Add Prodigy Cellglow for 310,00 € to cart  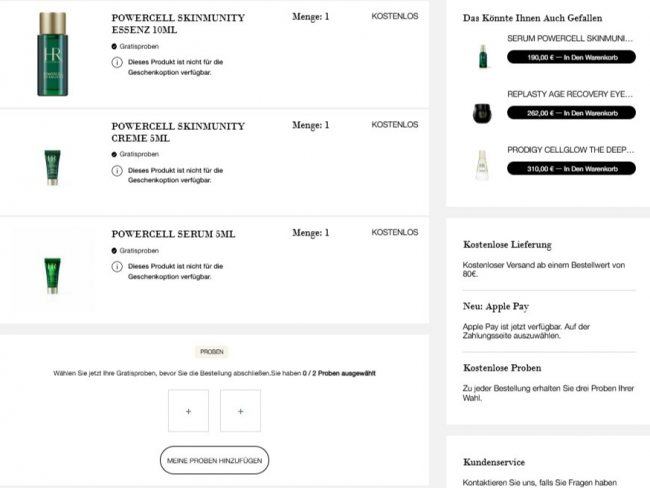pos(571,169)
